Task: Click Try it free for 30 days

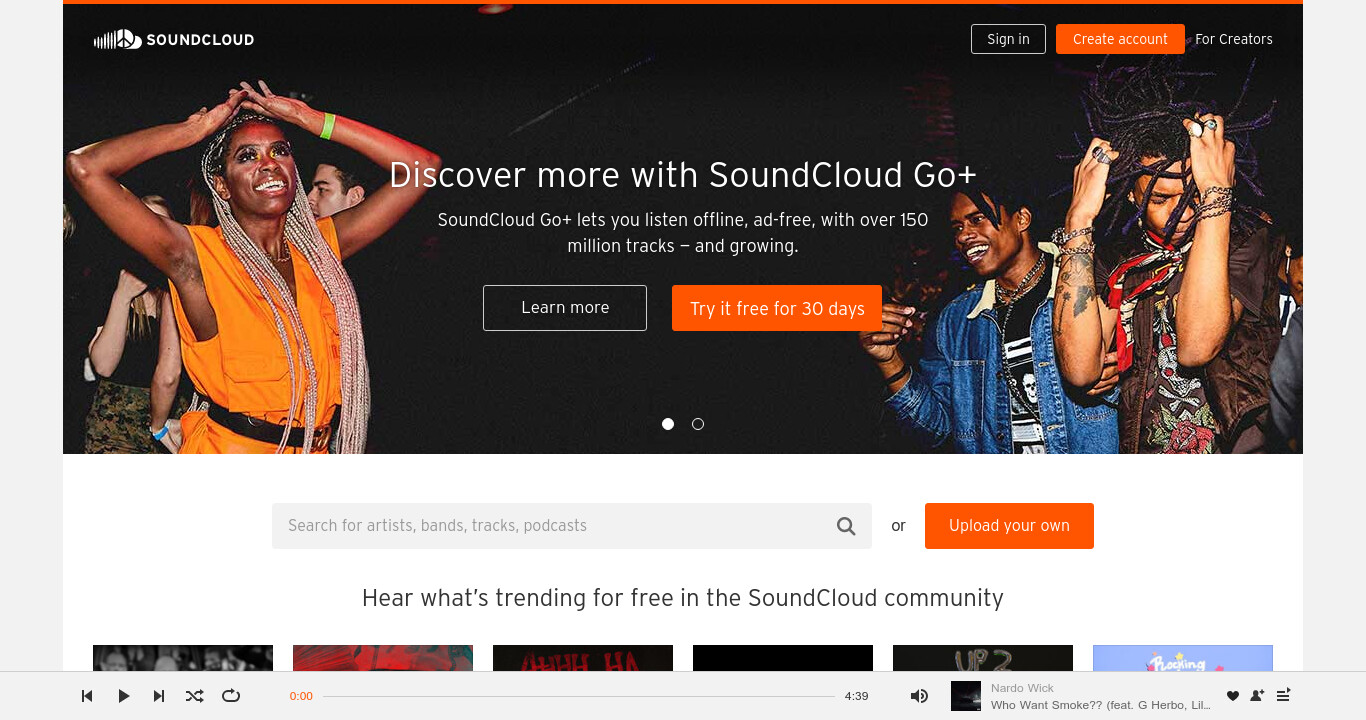Action: point(777,308)
